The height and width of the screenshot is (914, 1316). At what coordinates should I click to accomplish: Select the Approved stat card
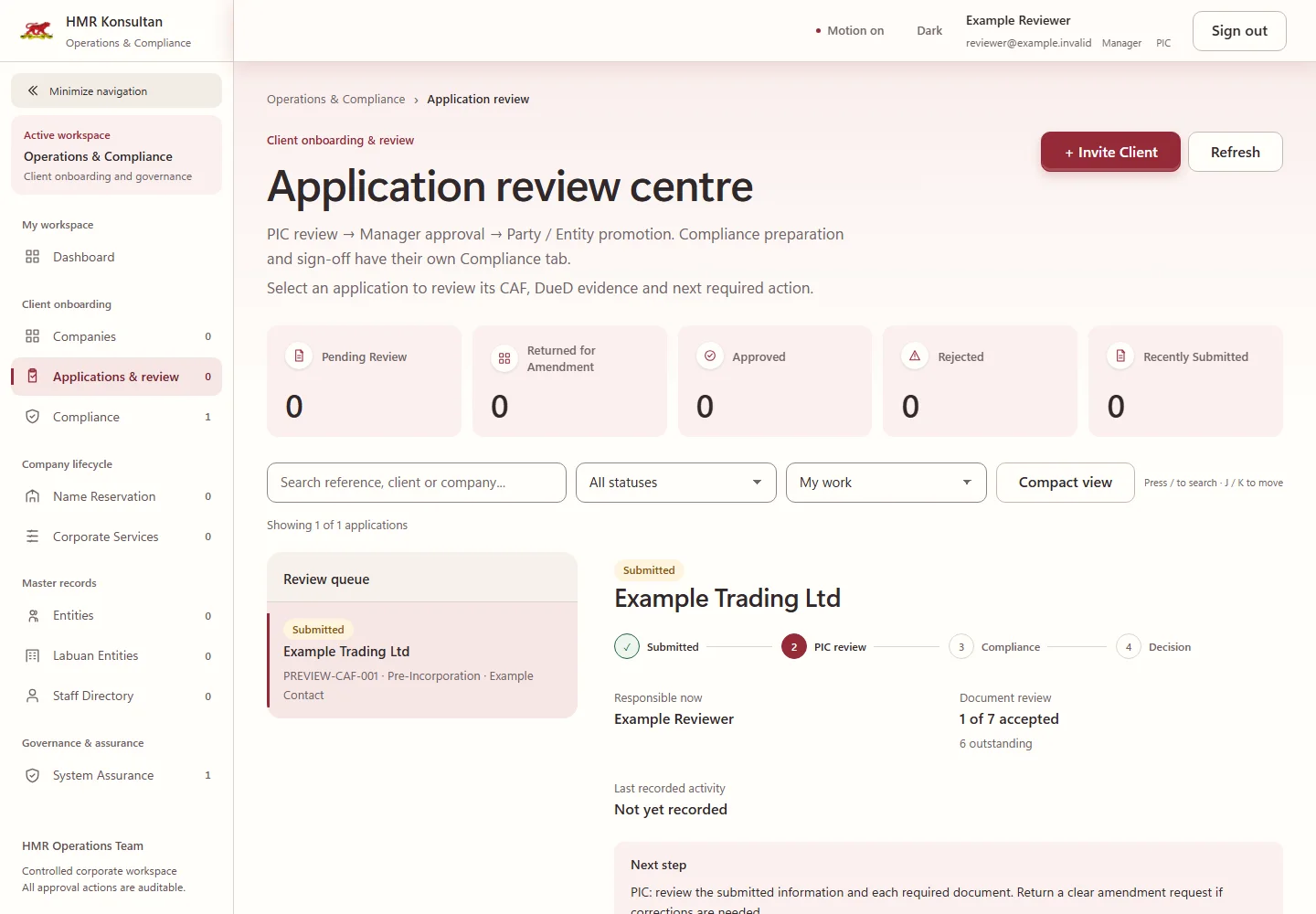775,381
